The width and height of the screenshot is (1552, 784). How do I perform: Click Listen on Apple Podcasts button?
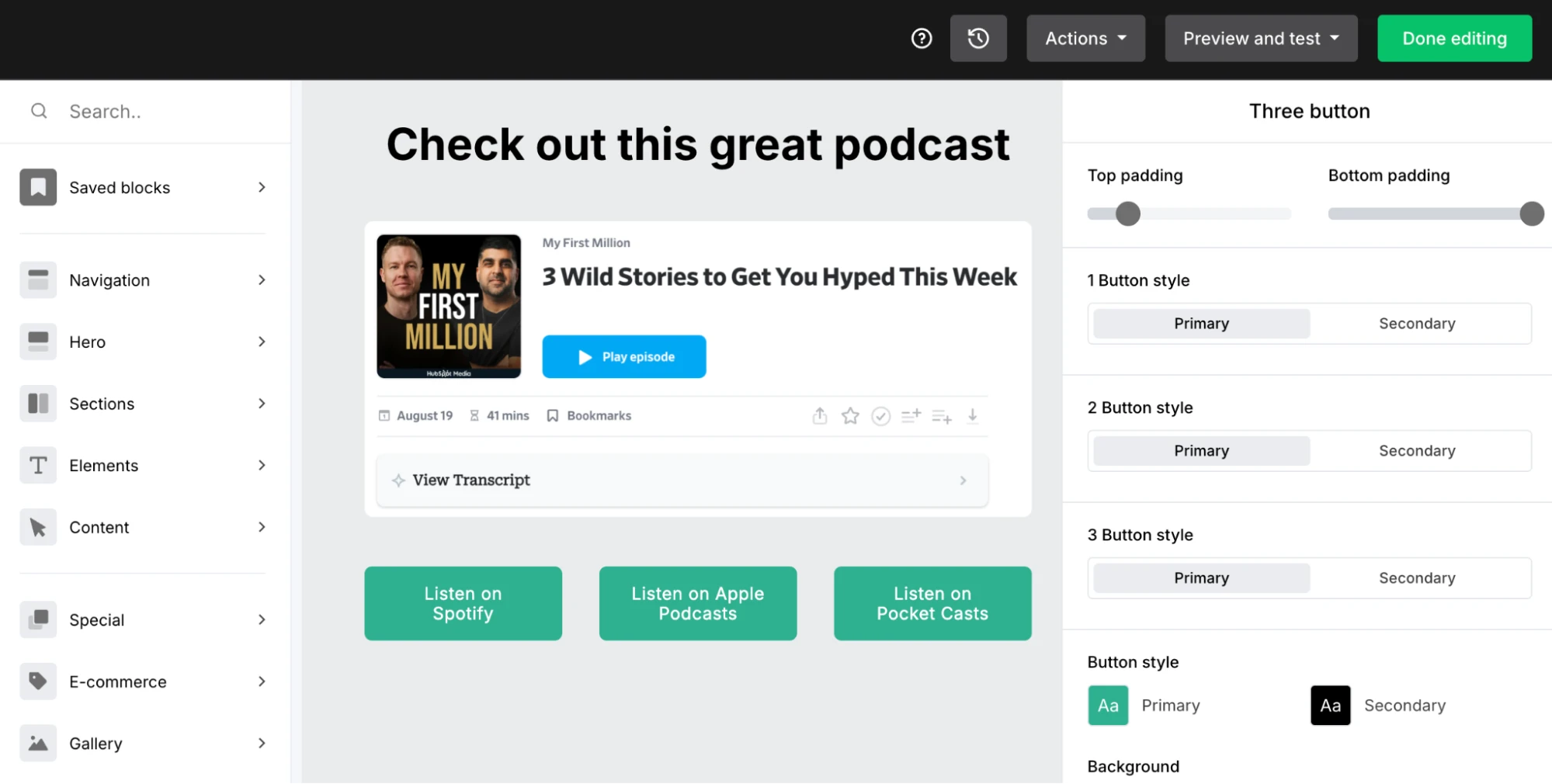(x=697, y=603)
